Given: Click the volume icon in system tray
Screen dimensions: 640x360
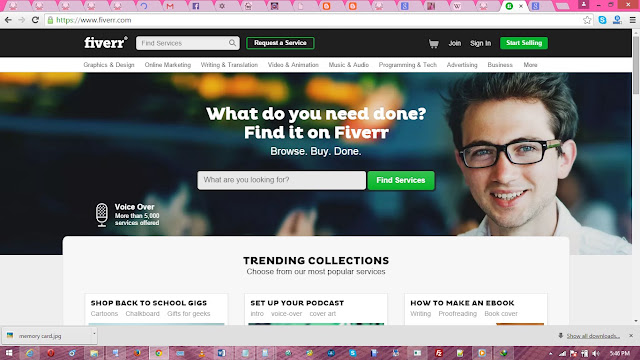Looking at the screenshot, I should tap(596, 353).
